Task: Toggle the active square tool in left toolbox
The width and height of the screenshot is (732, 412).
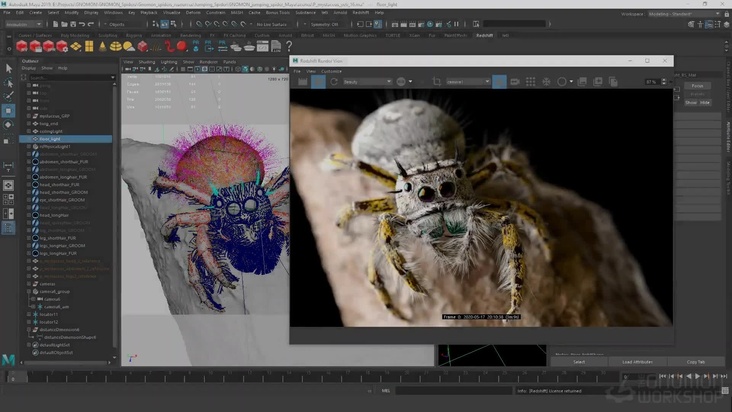Action: click(8, 111)
